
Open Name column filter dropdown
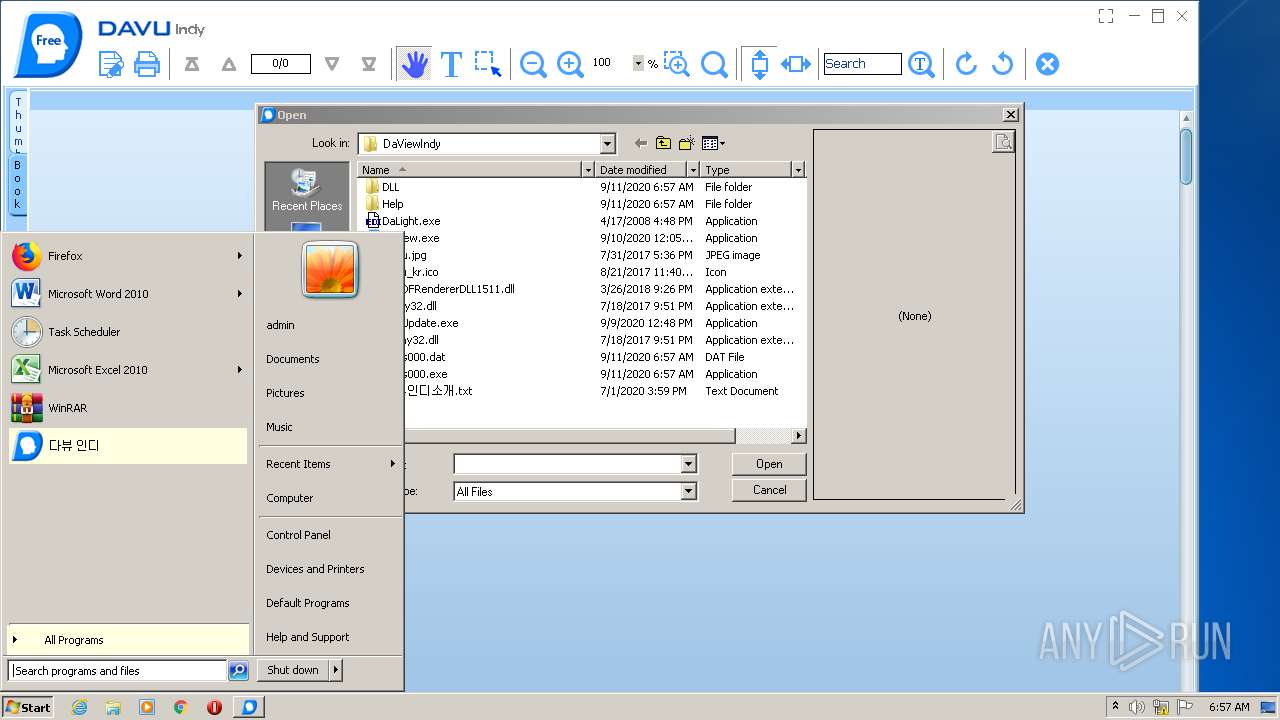(x=588, y=170)
